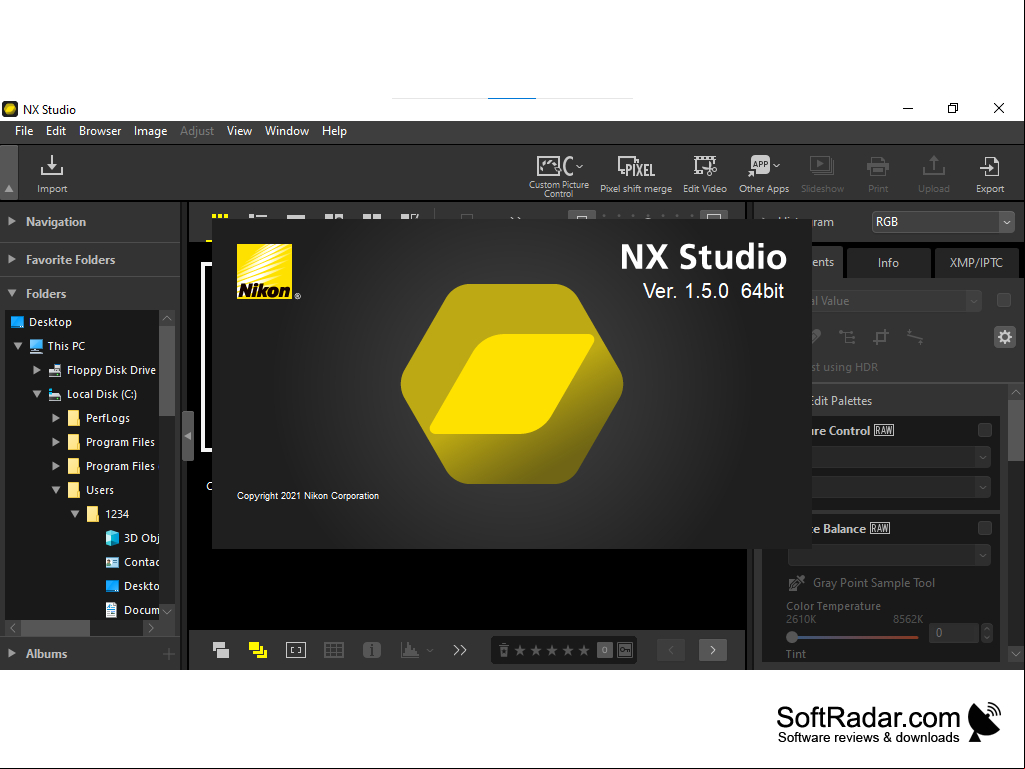Click the label 0 box beside stars
This screenshot has width=1025, height=769.
pos(605,650)
